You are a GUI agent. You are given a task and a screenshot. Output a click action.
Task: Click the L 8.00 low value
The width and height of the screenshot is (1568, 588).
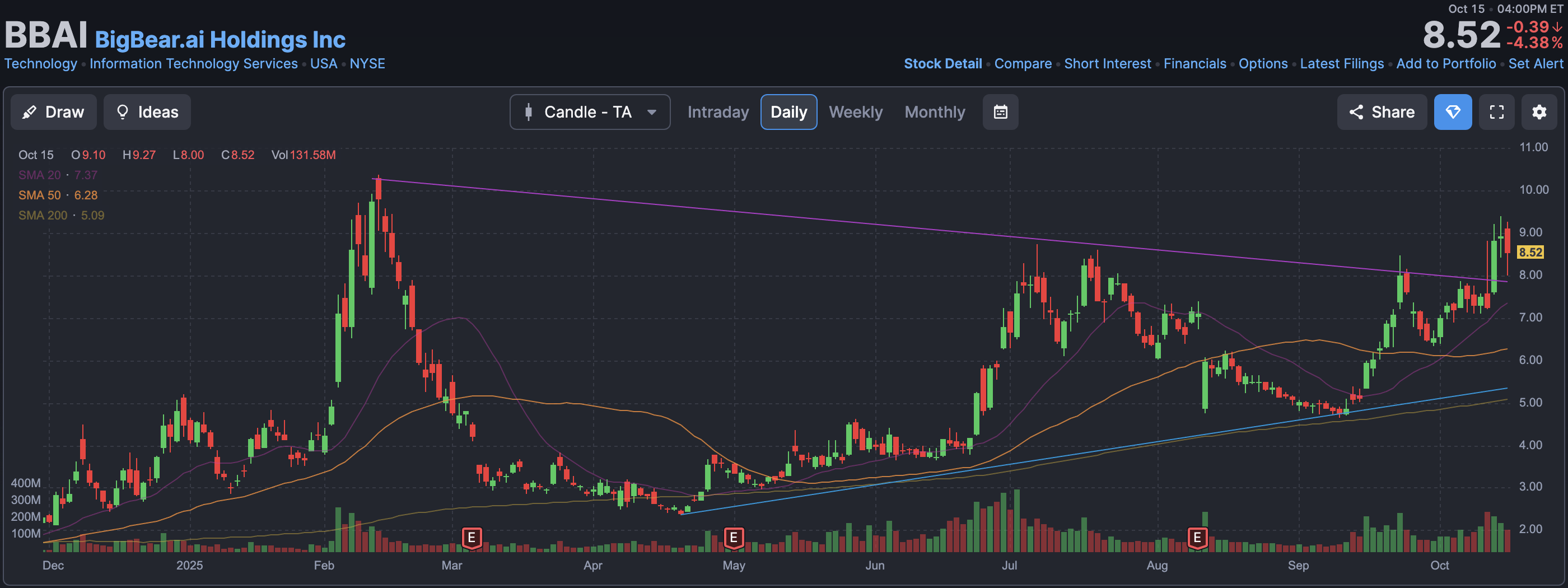[188, 155]
